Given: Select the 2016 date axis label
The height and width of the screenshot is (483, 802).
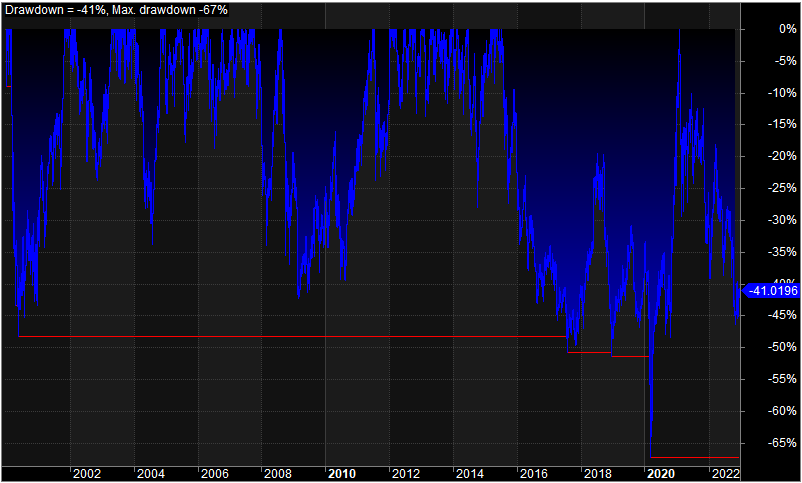Looking at the screenshot, I should pyautogui.click(x=533, y=474).
